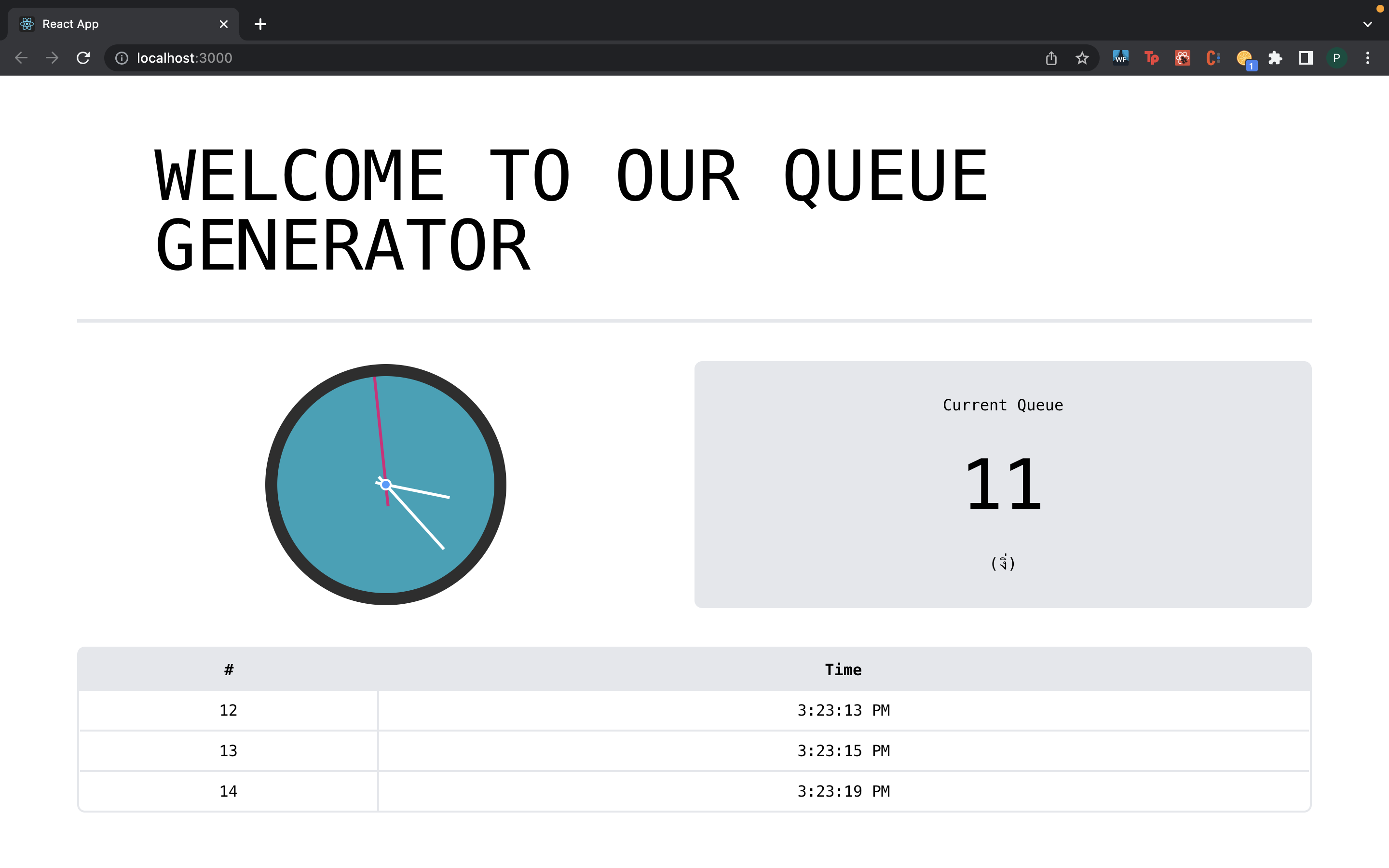Screen dimensions: 1389x868
Task: Reload the localhost:3000 page
Action: click(x=83, y=57)
